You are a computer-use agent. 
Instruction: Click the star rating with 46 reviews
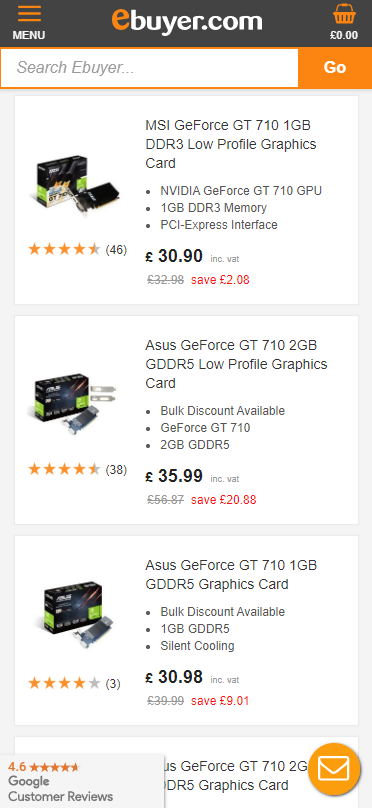77,250
